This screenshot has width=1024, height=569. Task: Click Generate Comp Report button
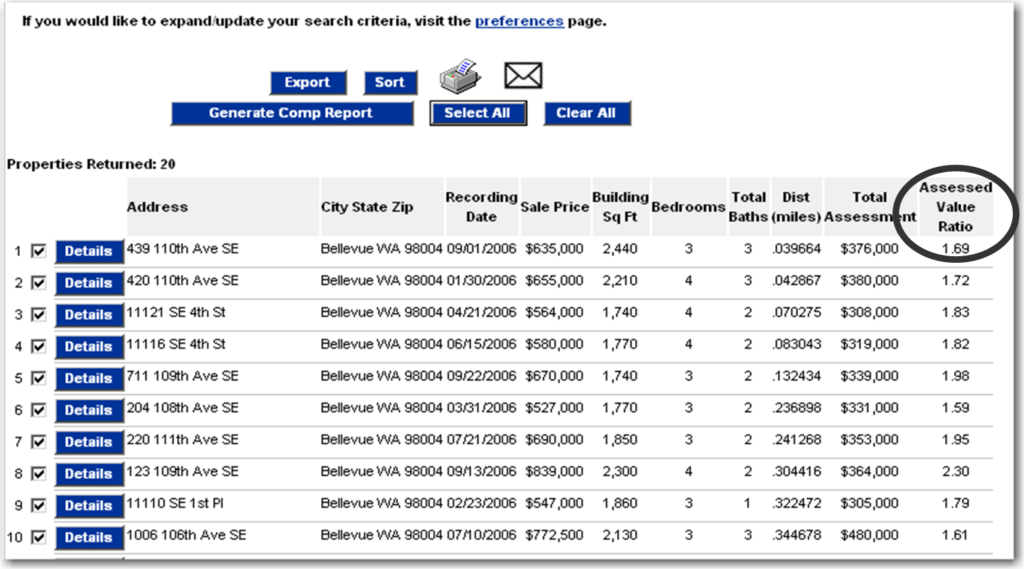point(291,114)
